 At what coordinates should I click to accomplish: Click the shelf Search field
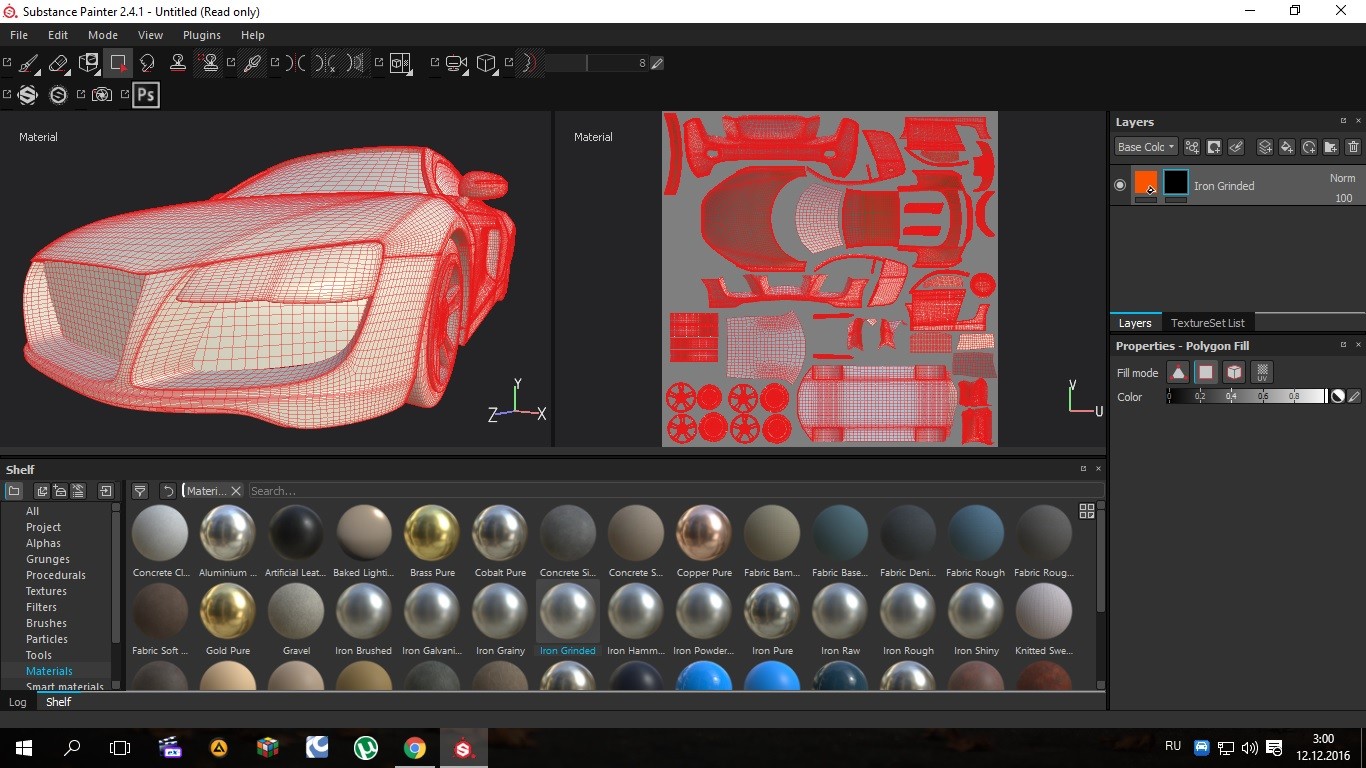[x=676, y=491]
